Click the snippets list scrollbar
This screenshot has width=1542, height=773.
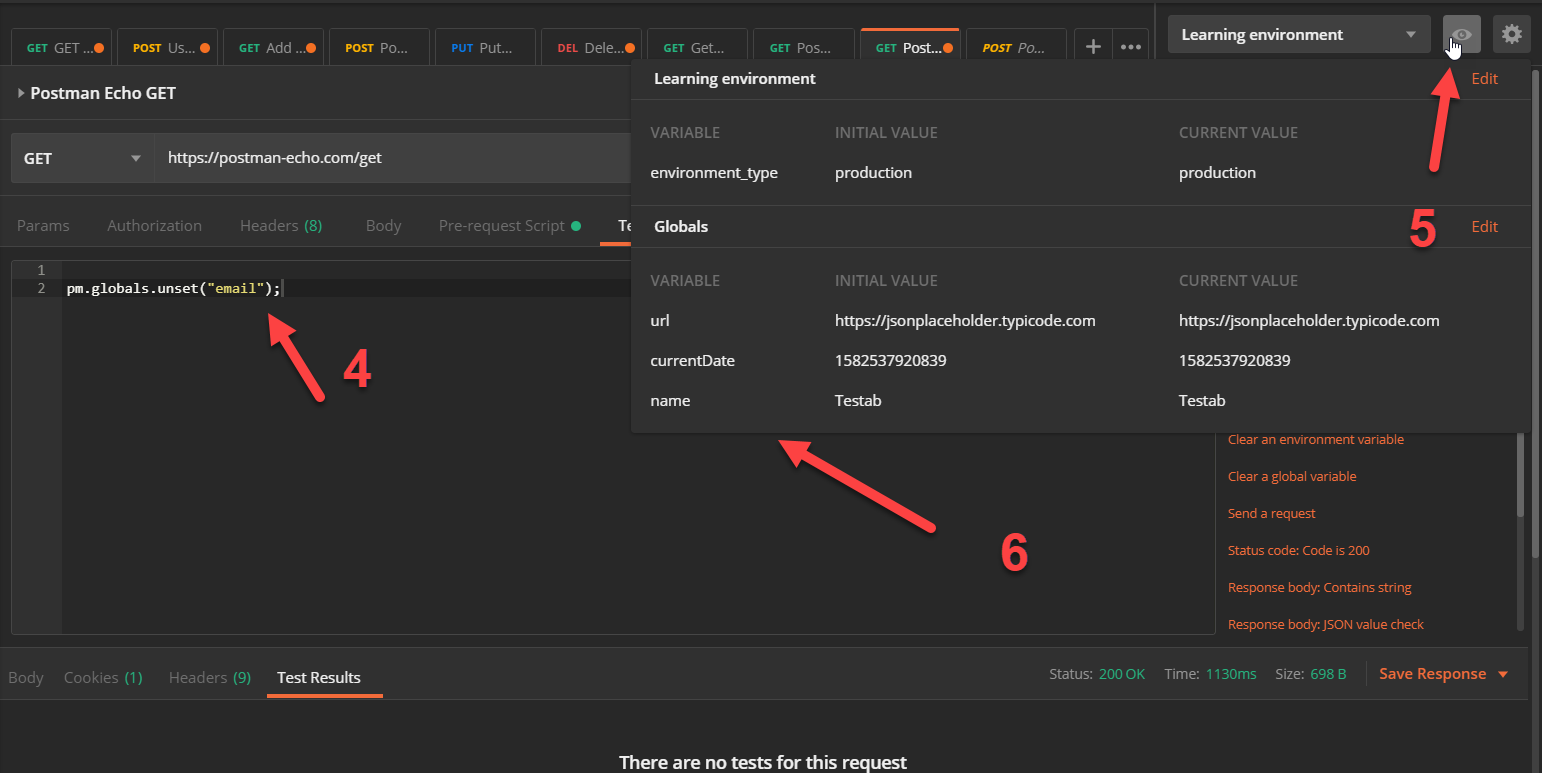click(x=1521, y=475)
